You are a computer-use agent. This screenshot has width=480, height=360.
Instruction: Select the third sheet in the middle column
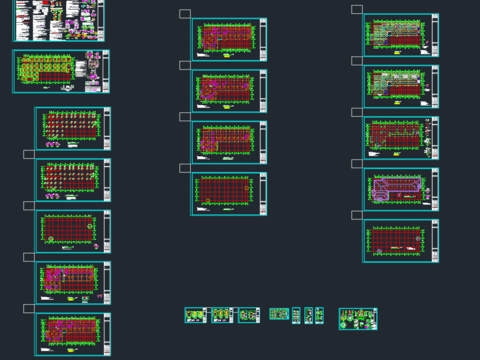pyautogui.click(x=229, y=143)
